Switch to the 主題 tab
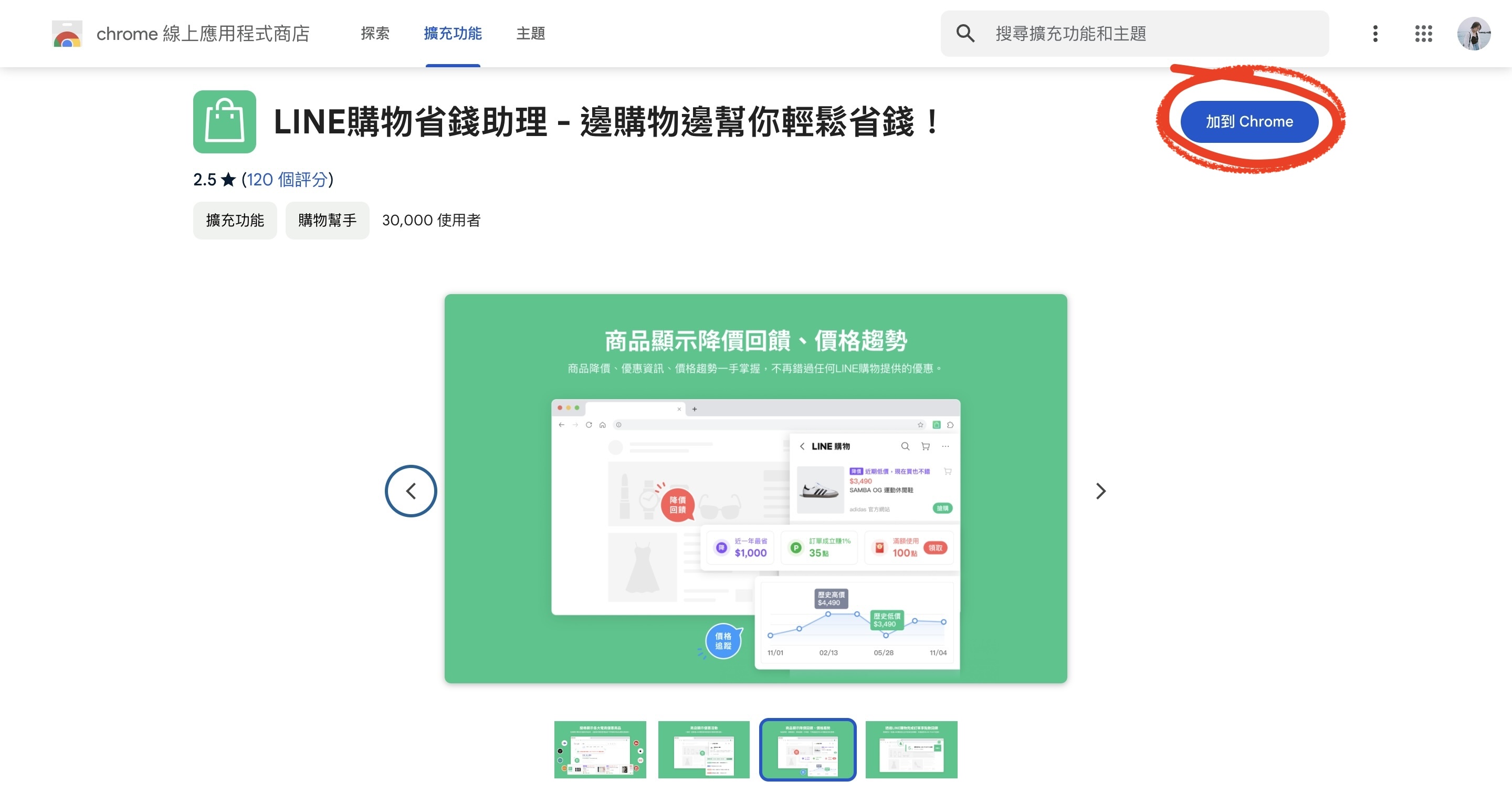1512x812 pixels. pyautogui.click(x=530, y=34)
